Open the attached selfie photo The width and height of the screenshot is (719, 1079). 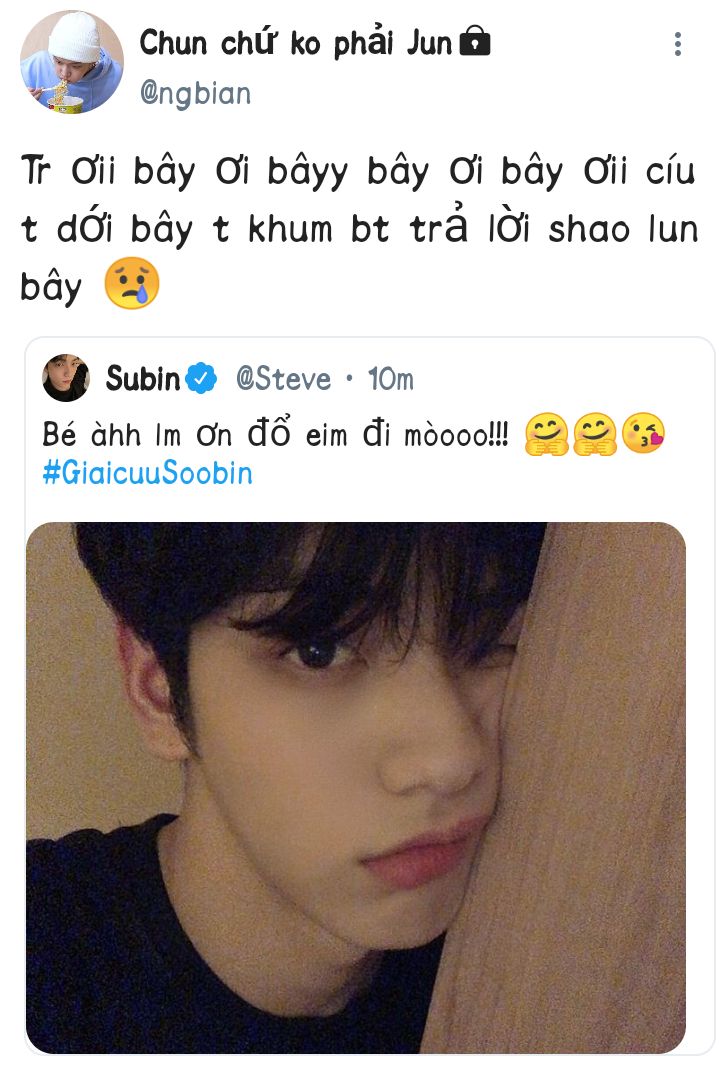coord(356,787)
